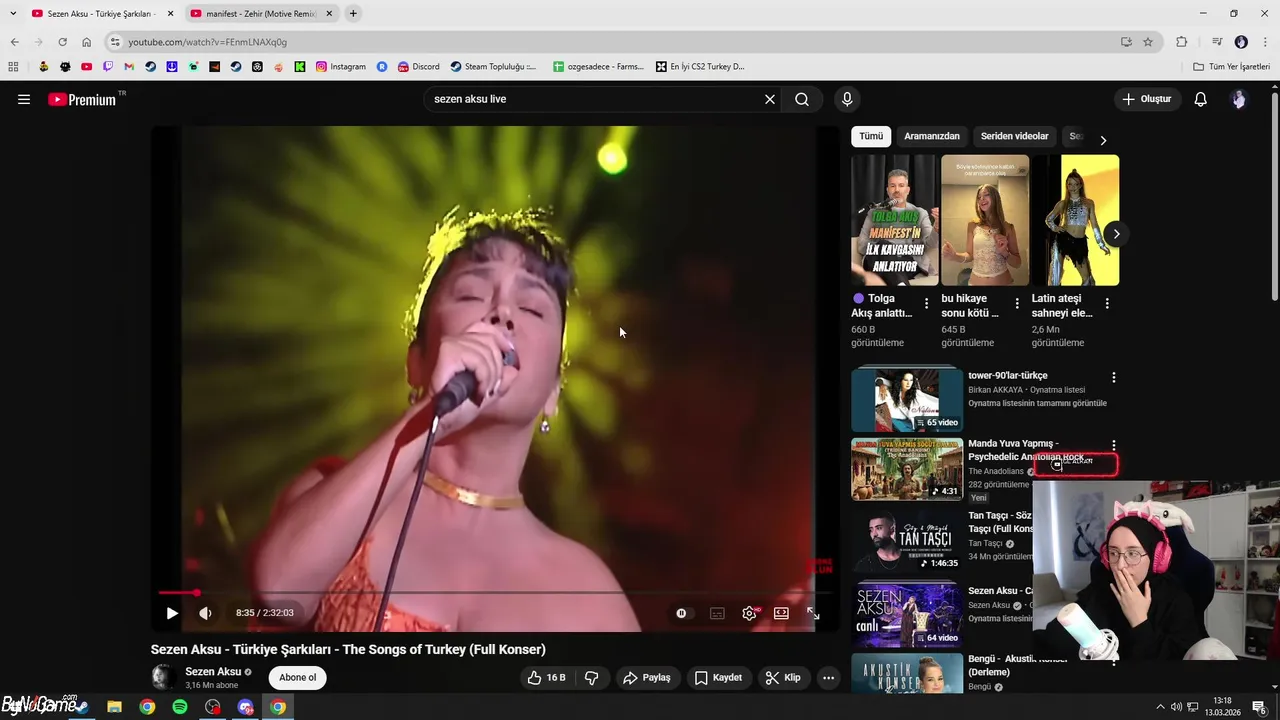1280x720 pixels.
Task: Open 'bu hikaye sonu kötü' Short
Action: coord(985,220)
